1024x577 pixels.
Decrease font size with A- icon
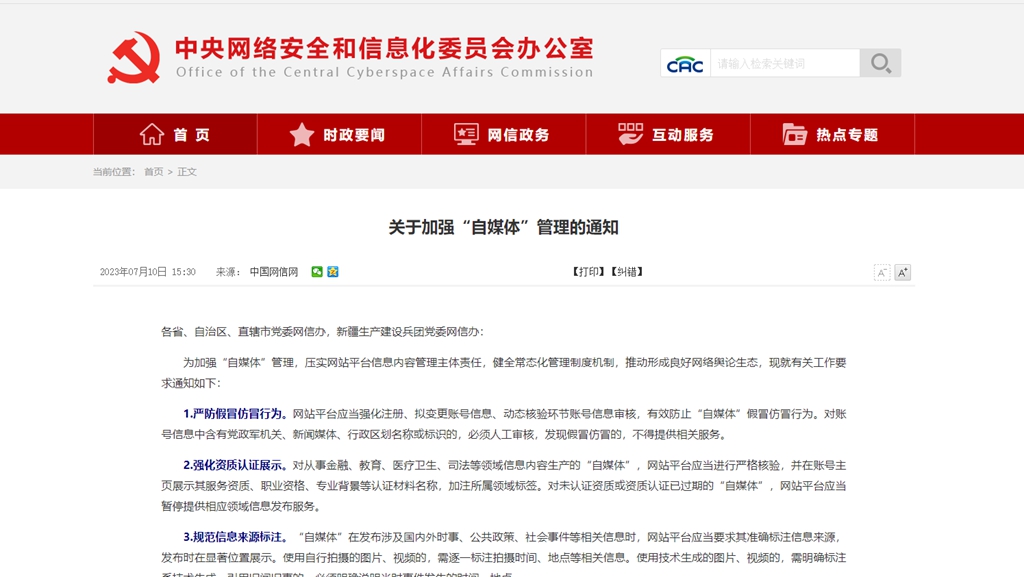point(881,272)
